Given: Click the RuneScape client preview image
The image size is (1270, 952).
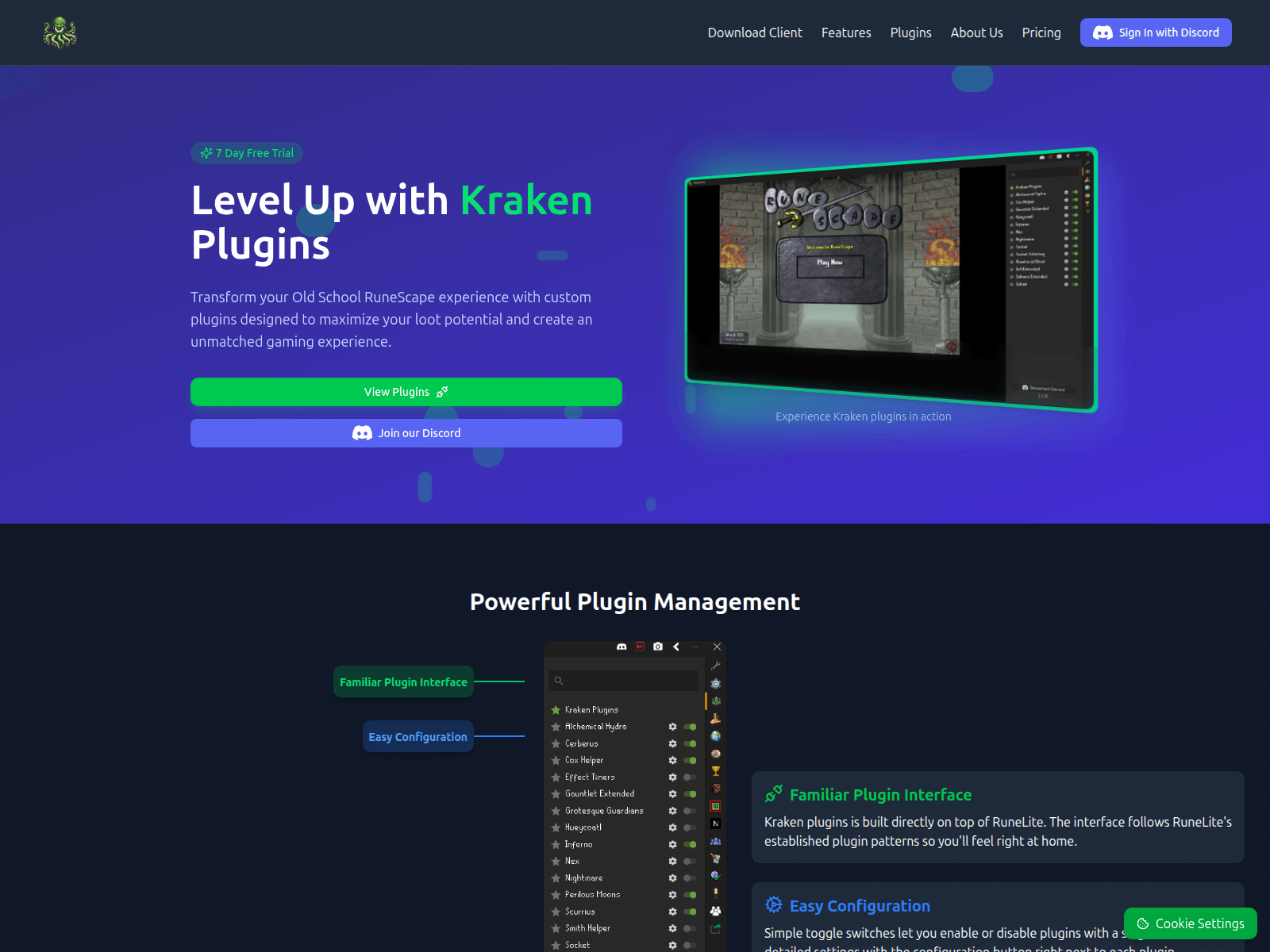Looking at the screenshot, I should pyautogui.click(x=891, y=279).
